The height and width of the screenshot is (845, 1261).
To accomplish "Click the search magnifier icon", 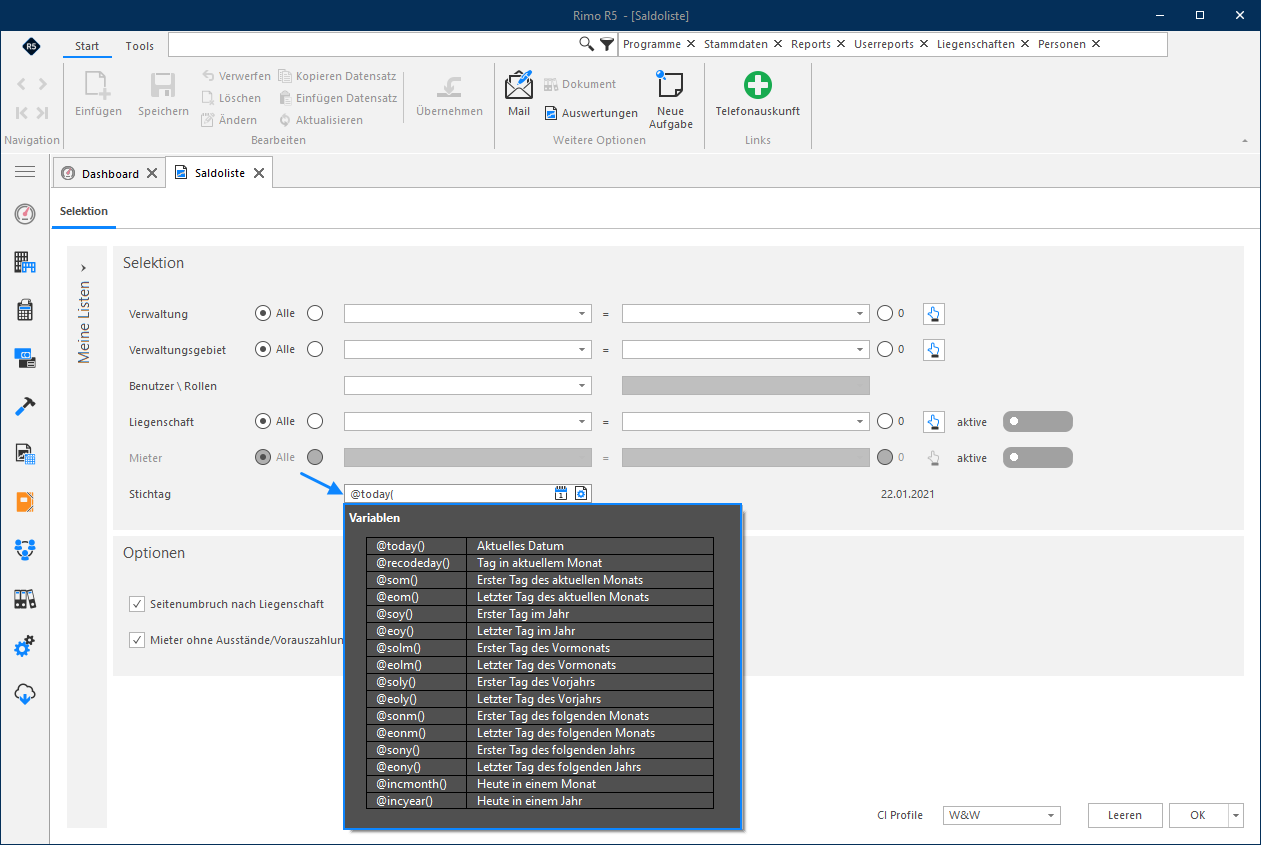I will pyautogui.click(x=587, y=44).
